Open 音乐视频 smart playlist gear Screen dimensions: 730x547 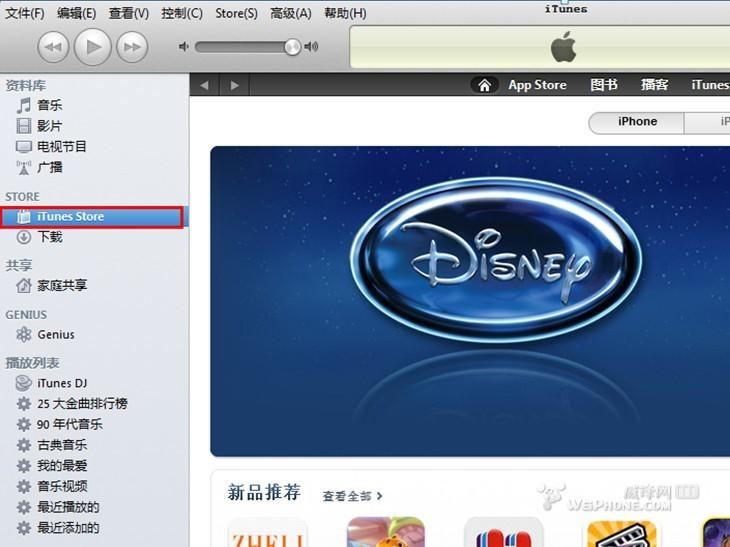coord(24,486)
